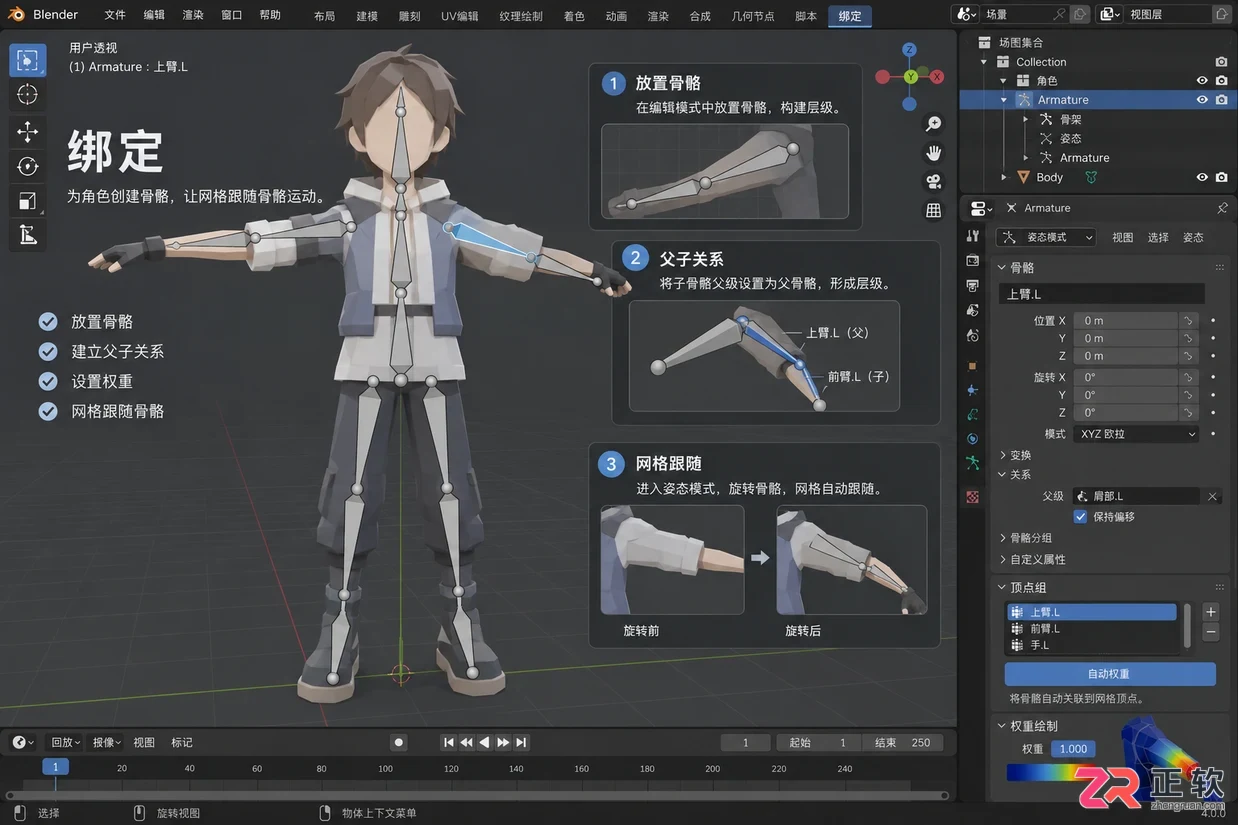Open the 文件 menu
Image resolution: width=1238 pixels, height=825 pixels.
click(x=115, y=15)
